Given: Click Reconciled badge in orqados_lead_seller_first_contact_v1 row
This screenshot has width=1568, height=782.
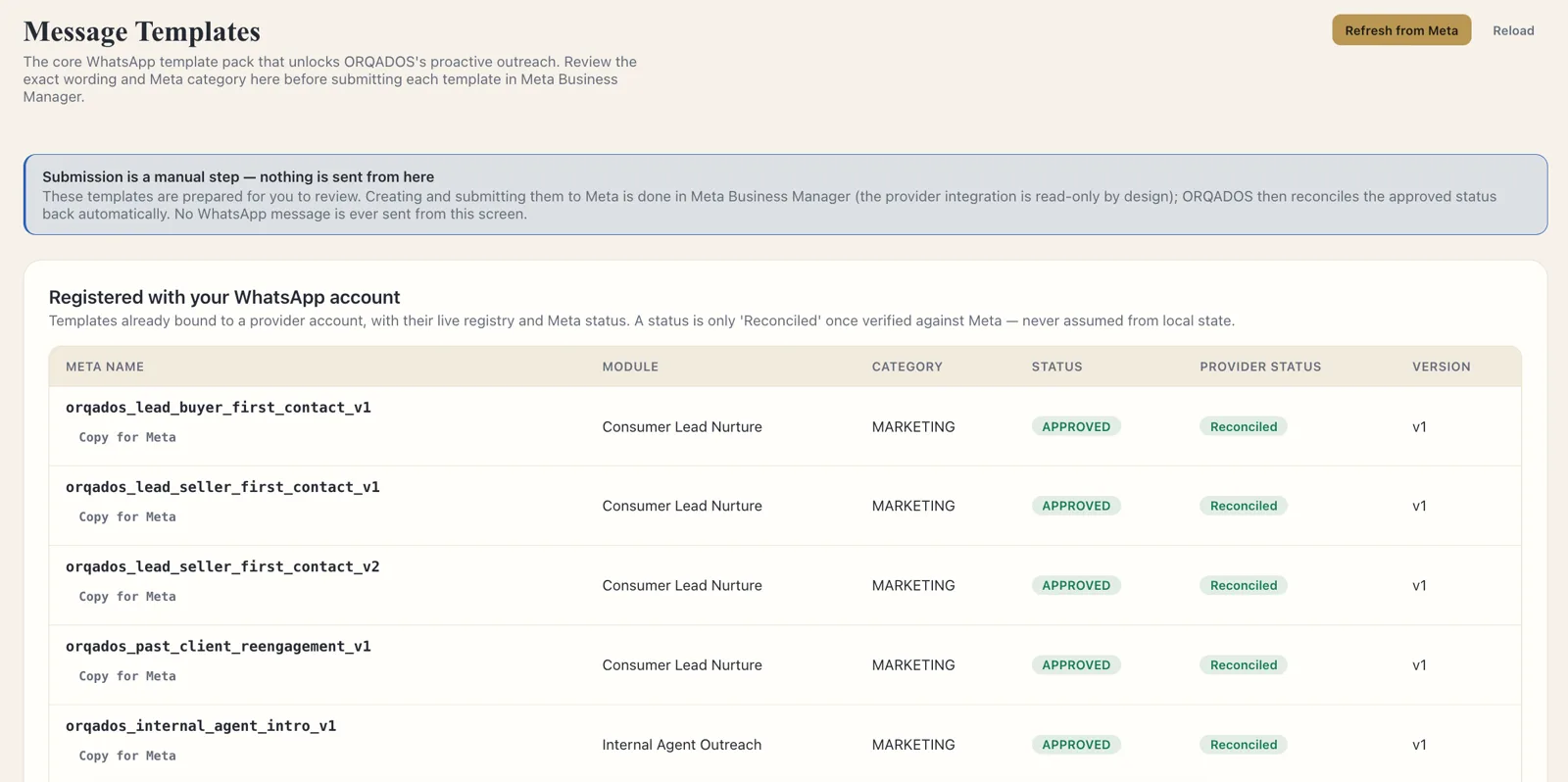Looking at the screenshot, I should [1244, 506].
